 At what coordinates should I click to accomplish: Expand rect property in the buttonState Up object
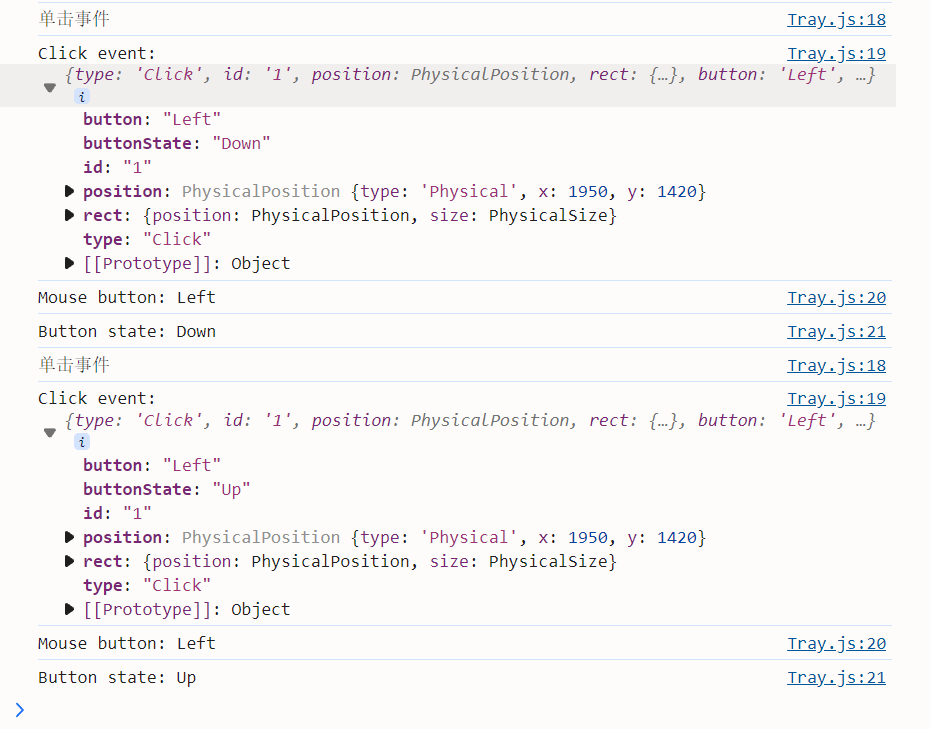69,561
